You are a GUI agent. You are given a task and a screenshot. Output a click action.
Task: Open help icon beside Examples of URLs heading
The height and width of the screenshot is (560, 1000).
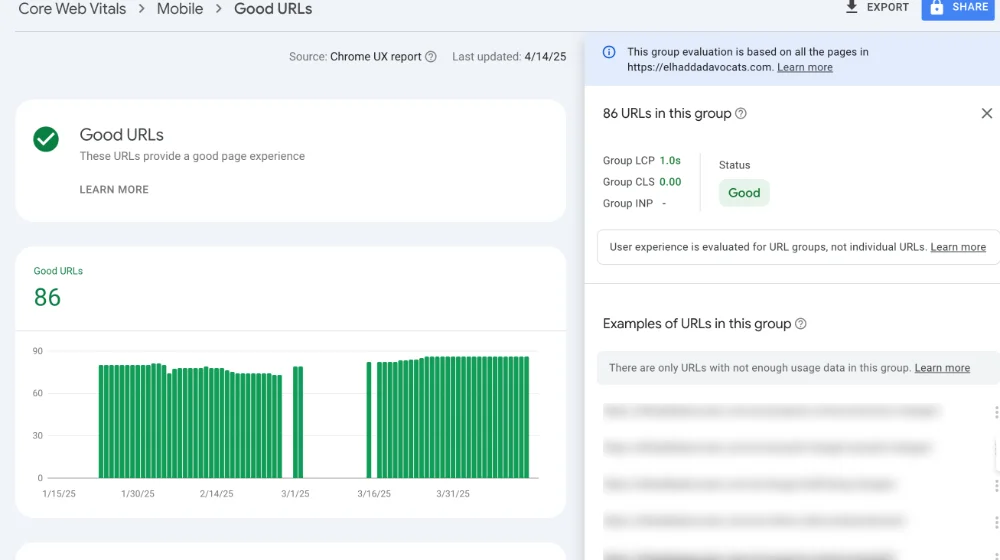(800, 324)
